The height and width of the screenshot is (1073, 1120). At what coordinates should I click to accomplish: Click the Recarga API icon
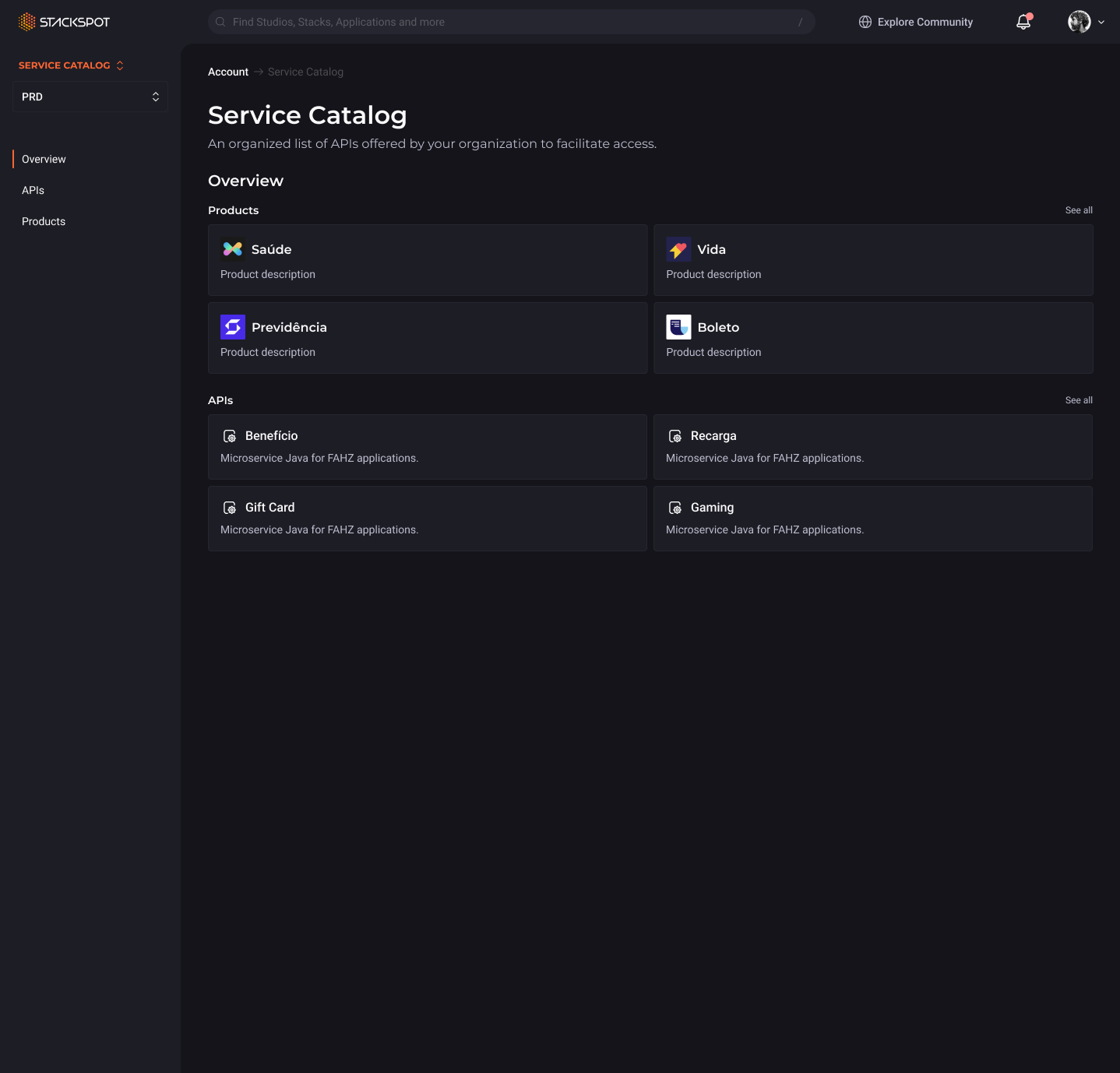point(675,436)
